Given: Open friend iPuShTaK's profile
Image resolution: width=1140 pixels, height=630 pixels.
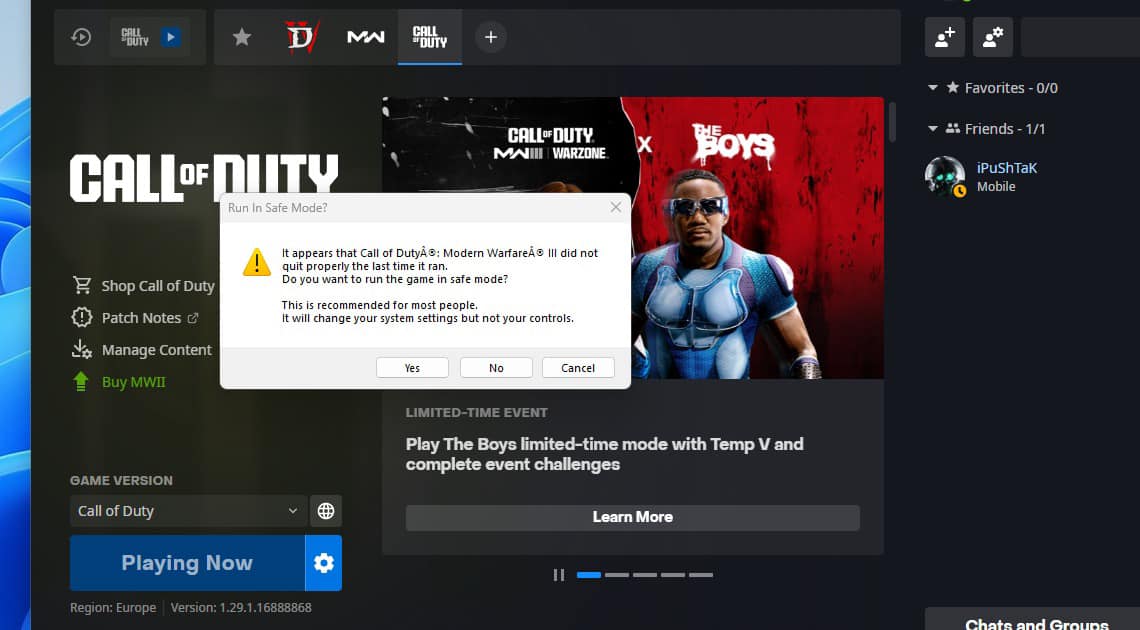Looking at the screenshot, I should [x=1006, y=168].
